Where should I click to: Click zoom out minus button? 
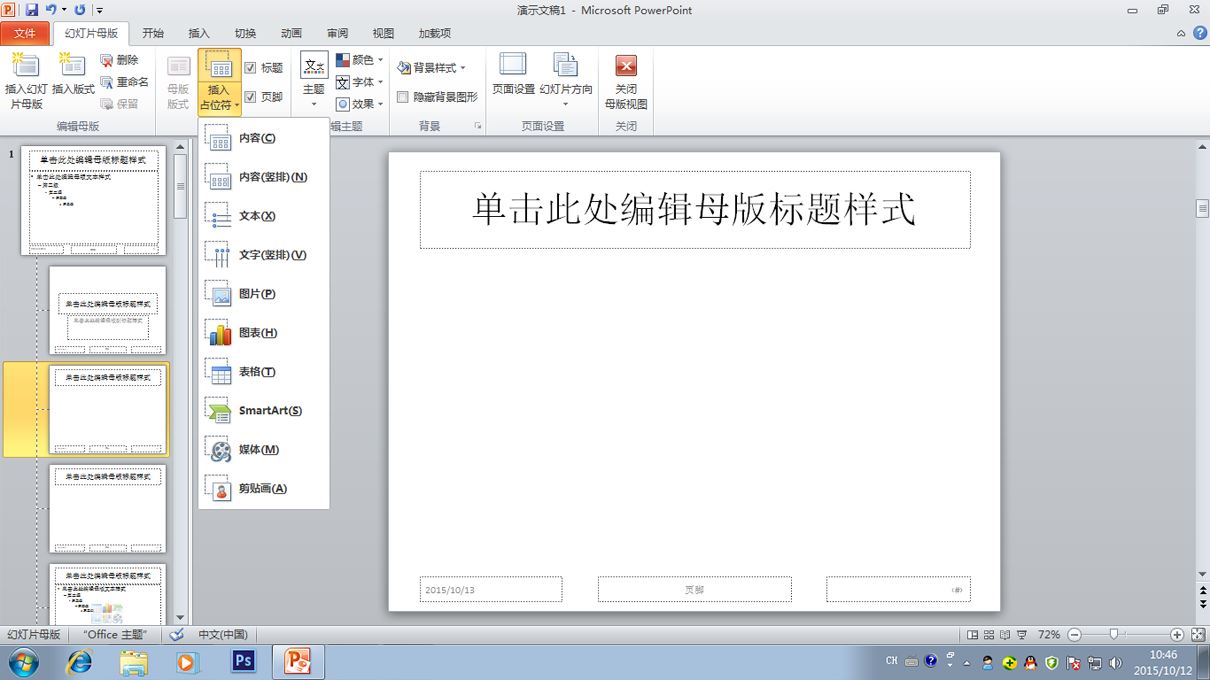pos(1074,635)
